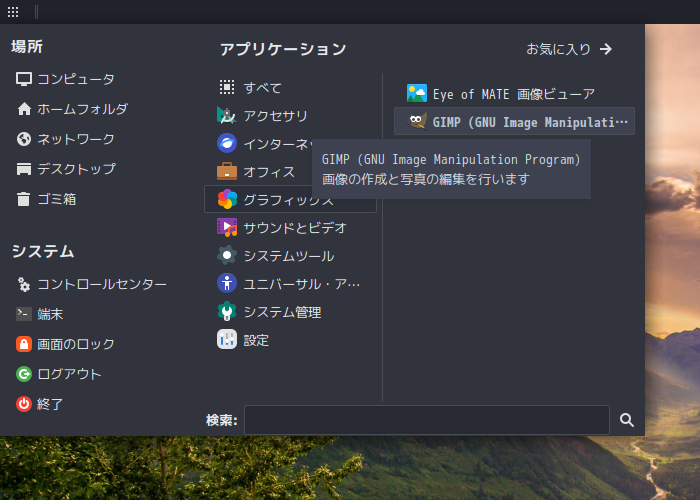This screenshot has width=700, height=500.
Task: Click the desktop icon next to デスクトップ
Action: point(24,169)
